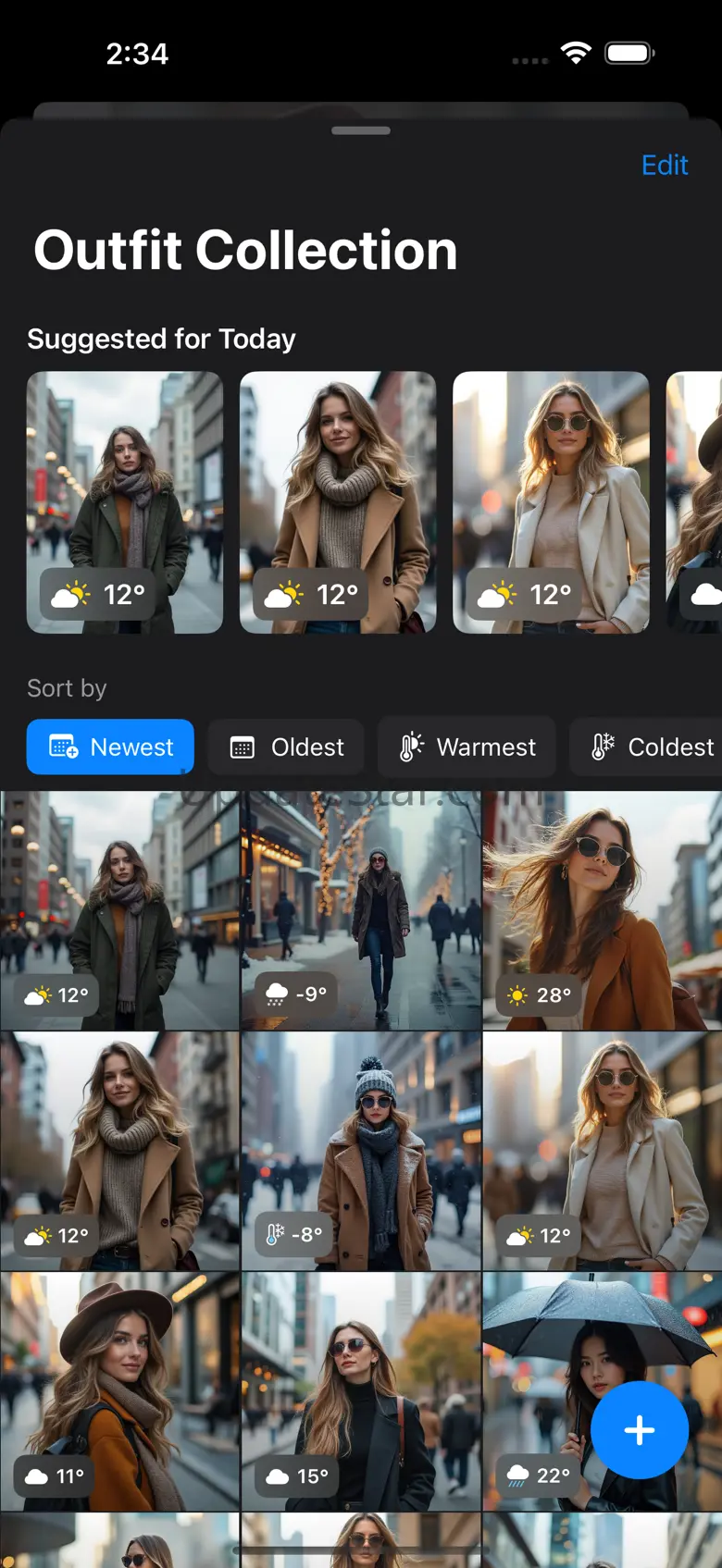
Task: Open suggested outfit with cream blazer and sunglasses
Action: coord(551,502)
